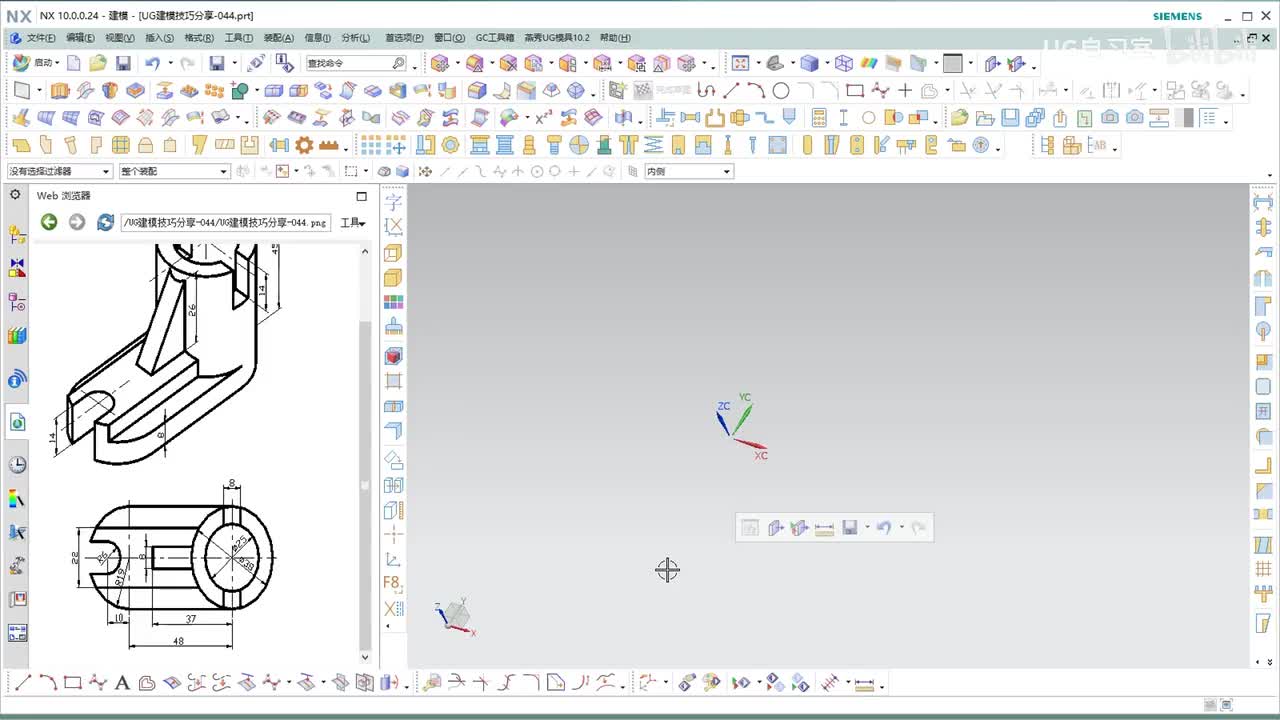Click the F8 view alignment icon
1280x720 pixels.
[393, 583]
